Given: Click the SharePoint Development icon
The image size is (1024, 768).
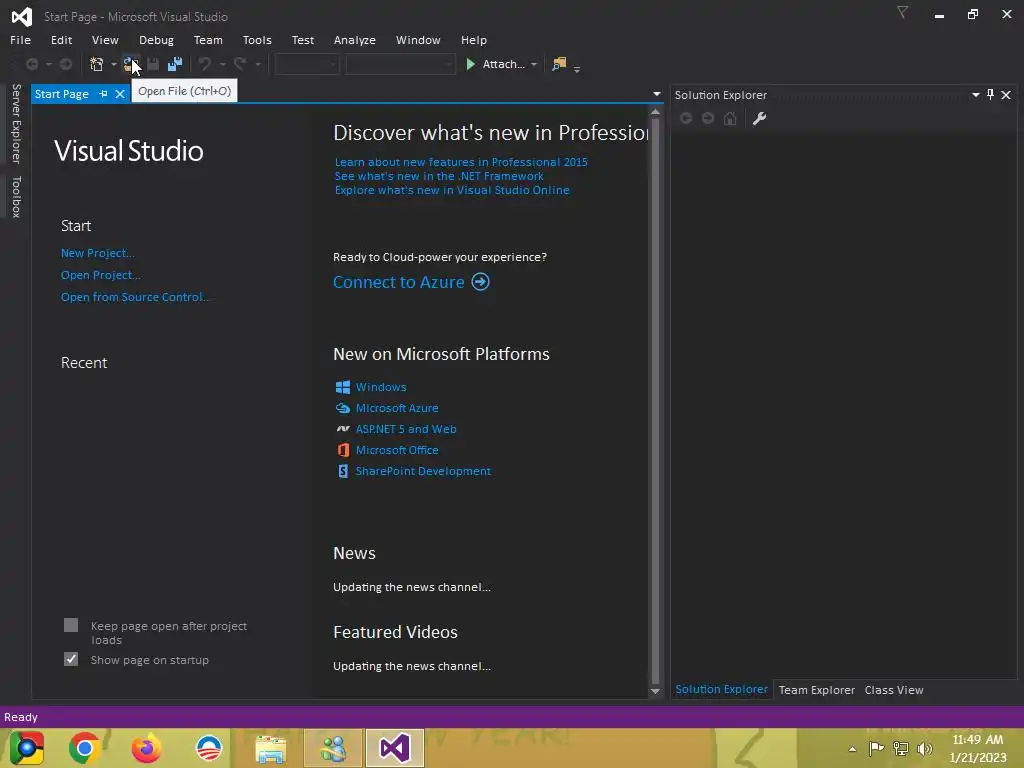Looking at the screenshot, I should [343, 471].
